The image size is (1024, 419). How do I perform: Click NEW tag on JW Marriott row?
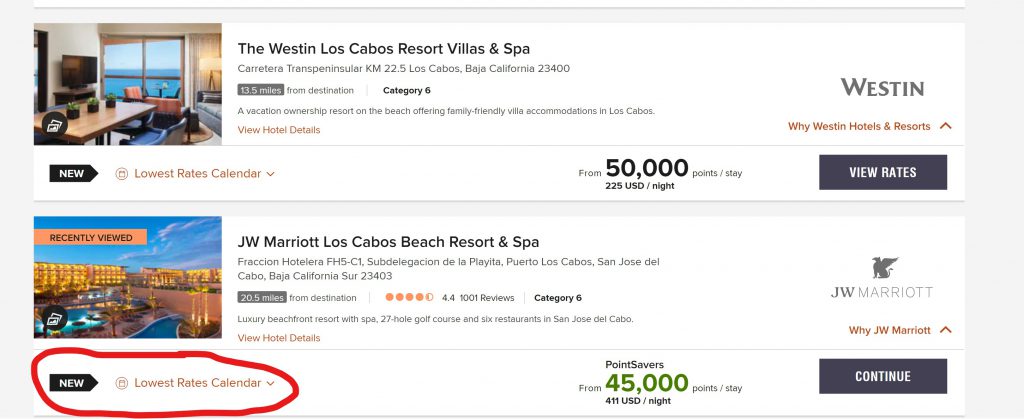[x=72, y=383]
